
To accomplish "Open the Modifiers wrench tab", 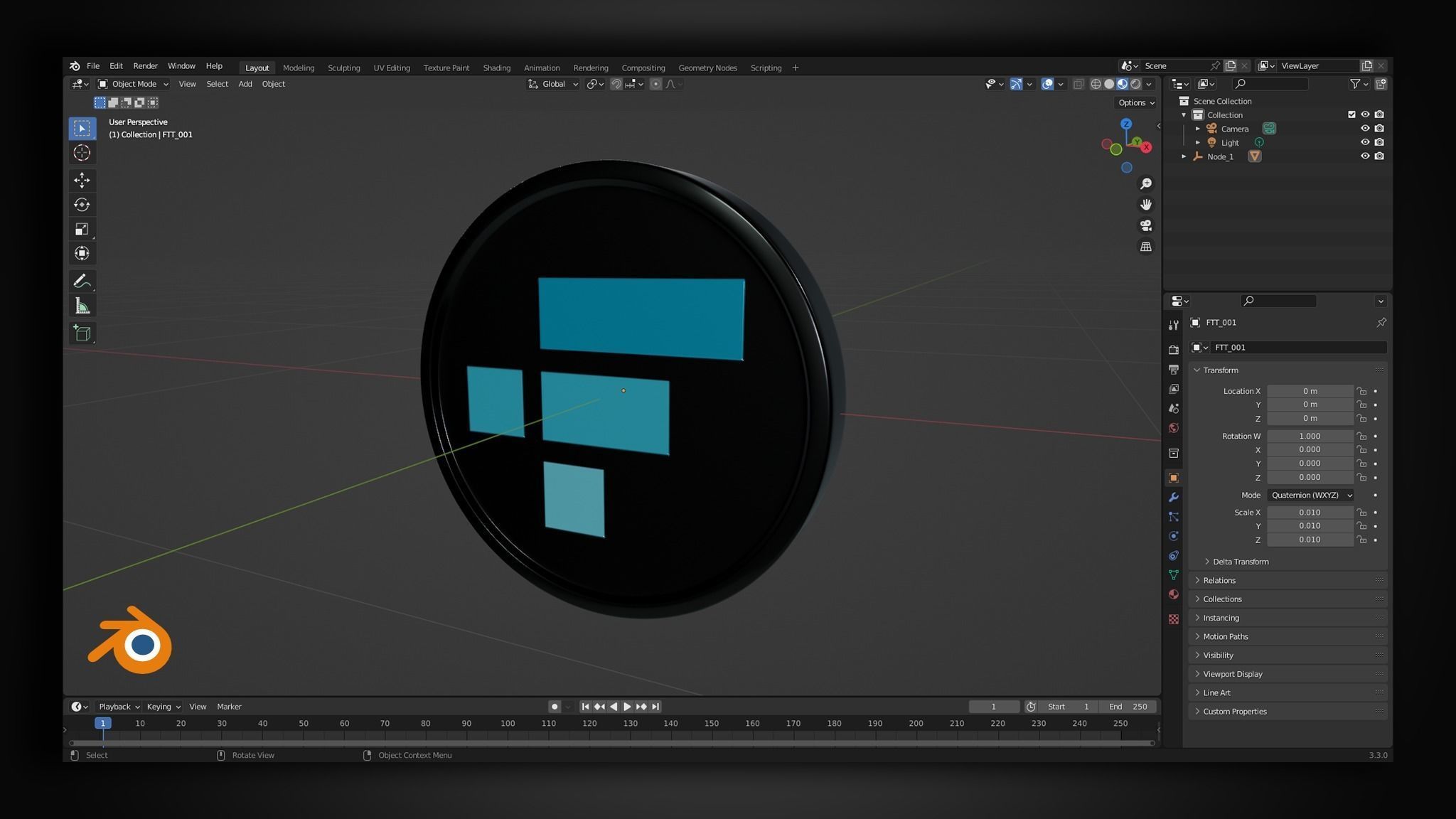I will (x=1173, y=497).
